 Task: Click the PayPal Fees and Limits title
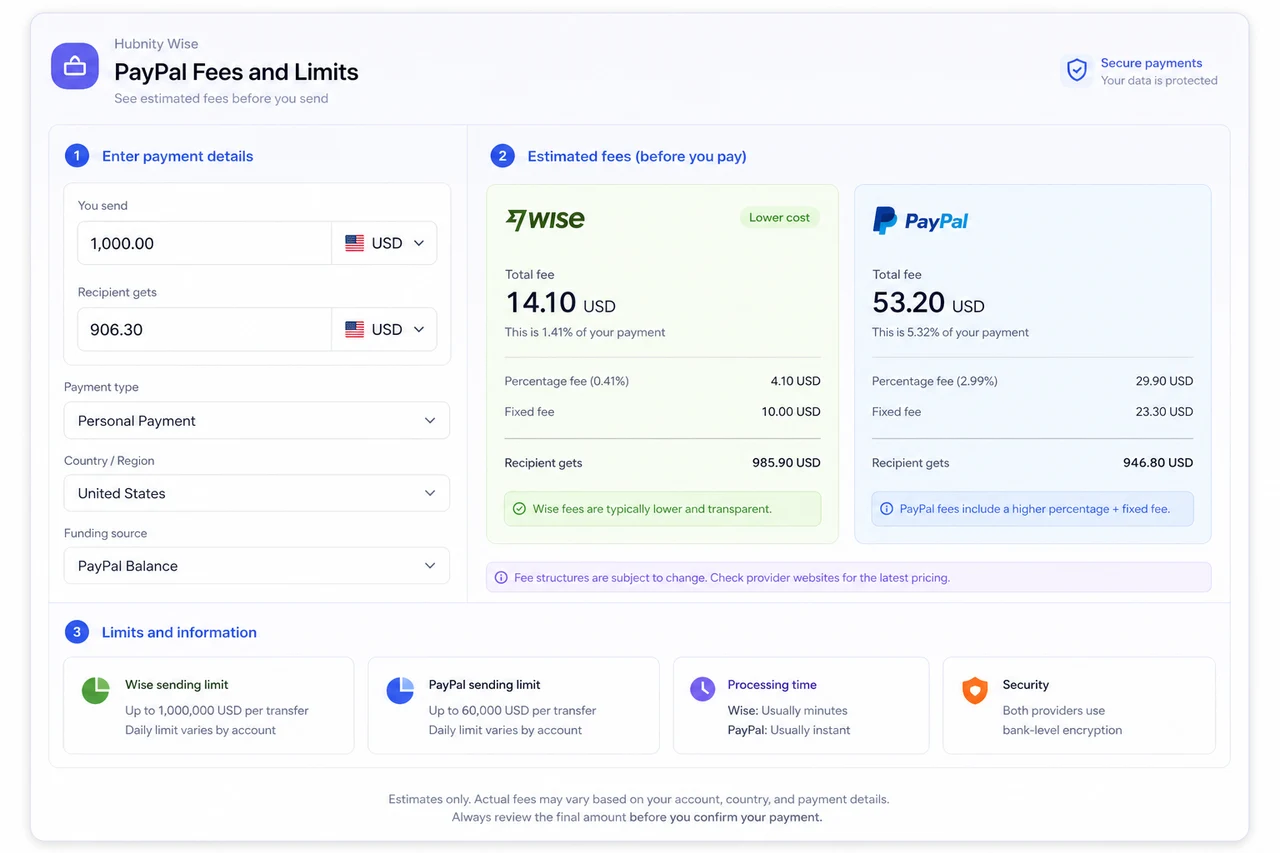[x=236, y=72]
